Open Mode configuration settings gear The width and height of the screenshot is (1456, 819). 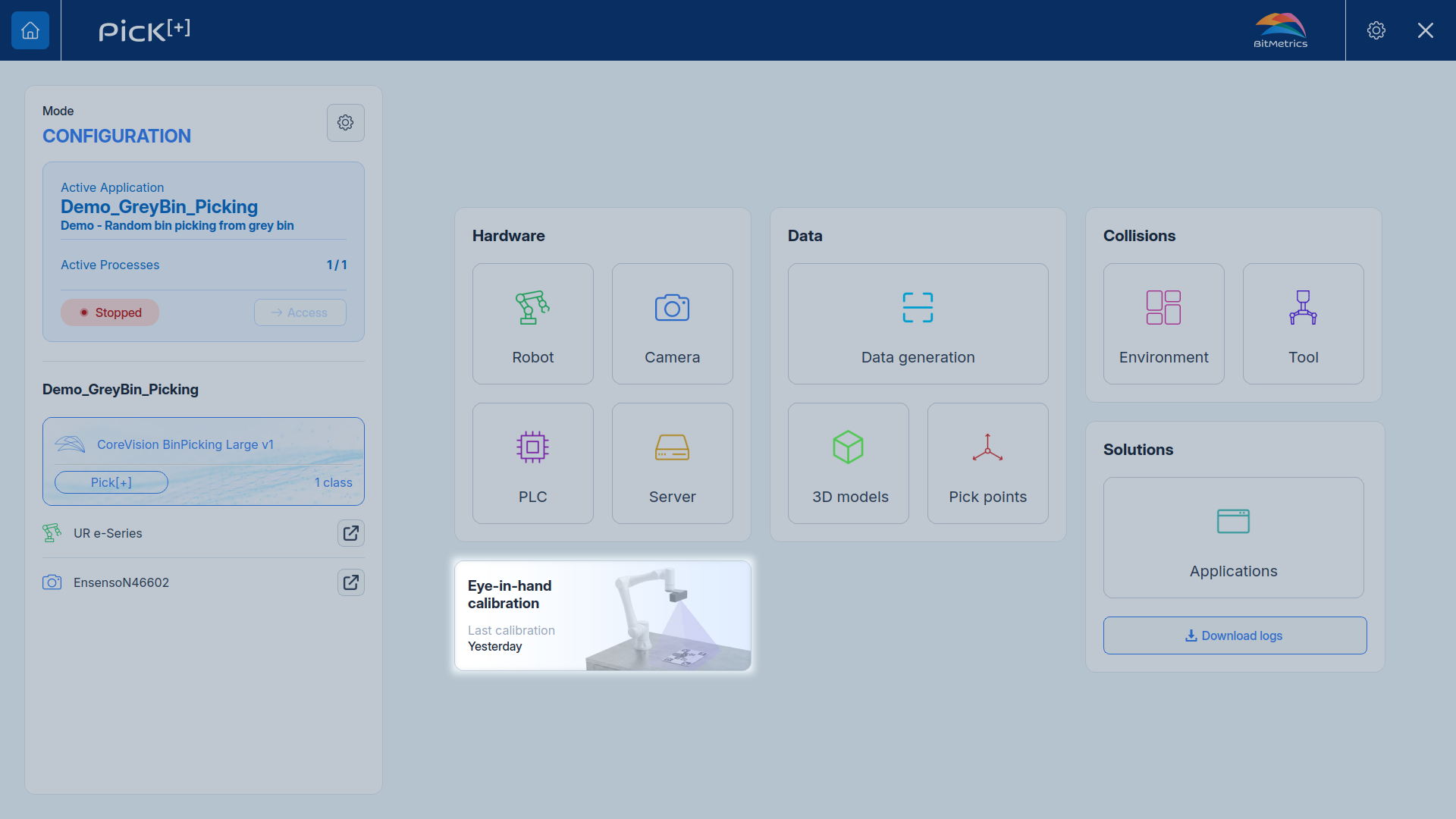click(346, 123)
